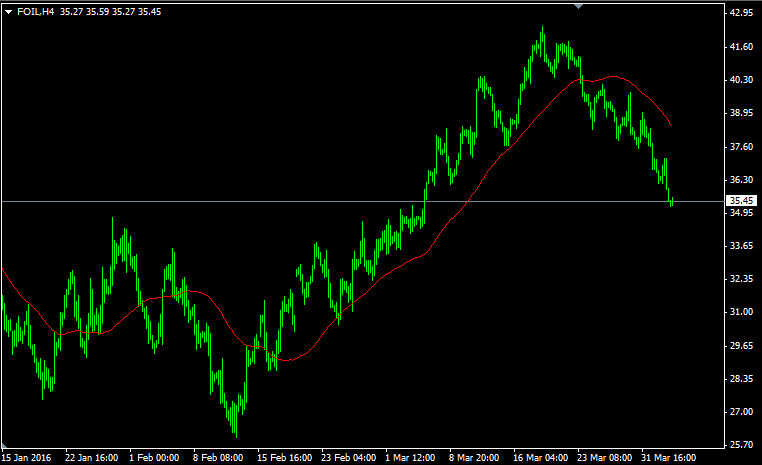Click the 29.65 price scale label
Screen dimensions: 762x465
[x=742, y=346]
